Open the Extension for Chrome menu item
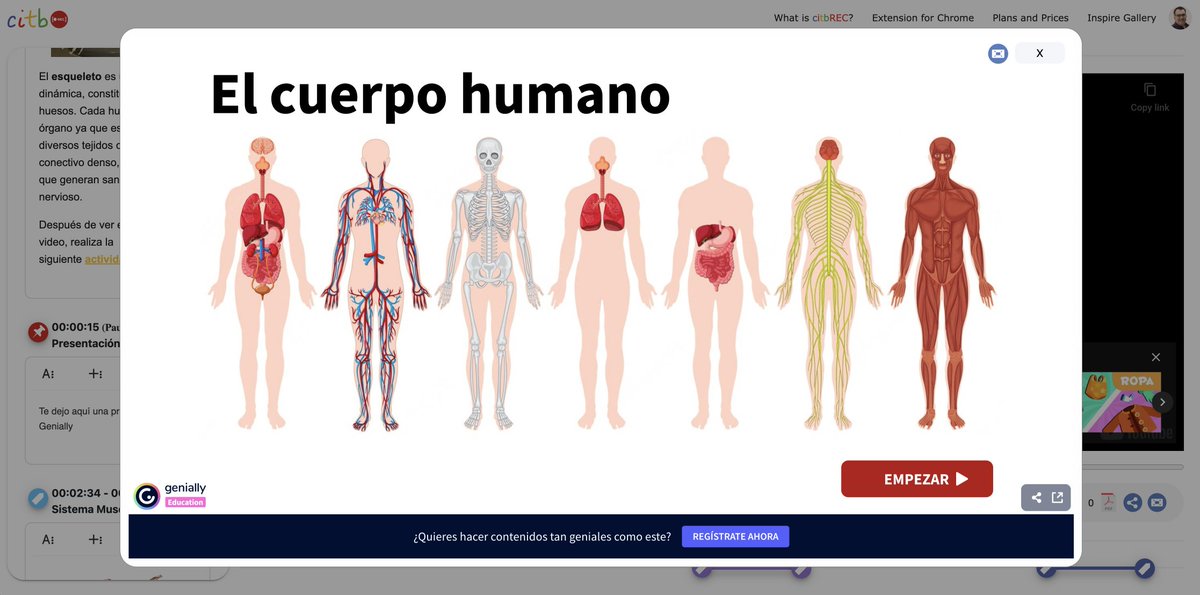This screenshot has width=1200, height=595. [923, 18]
